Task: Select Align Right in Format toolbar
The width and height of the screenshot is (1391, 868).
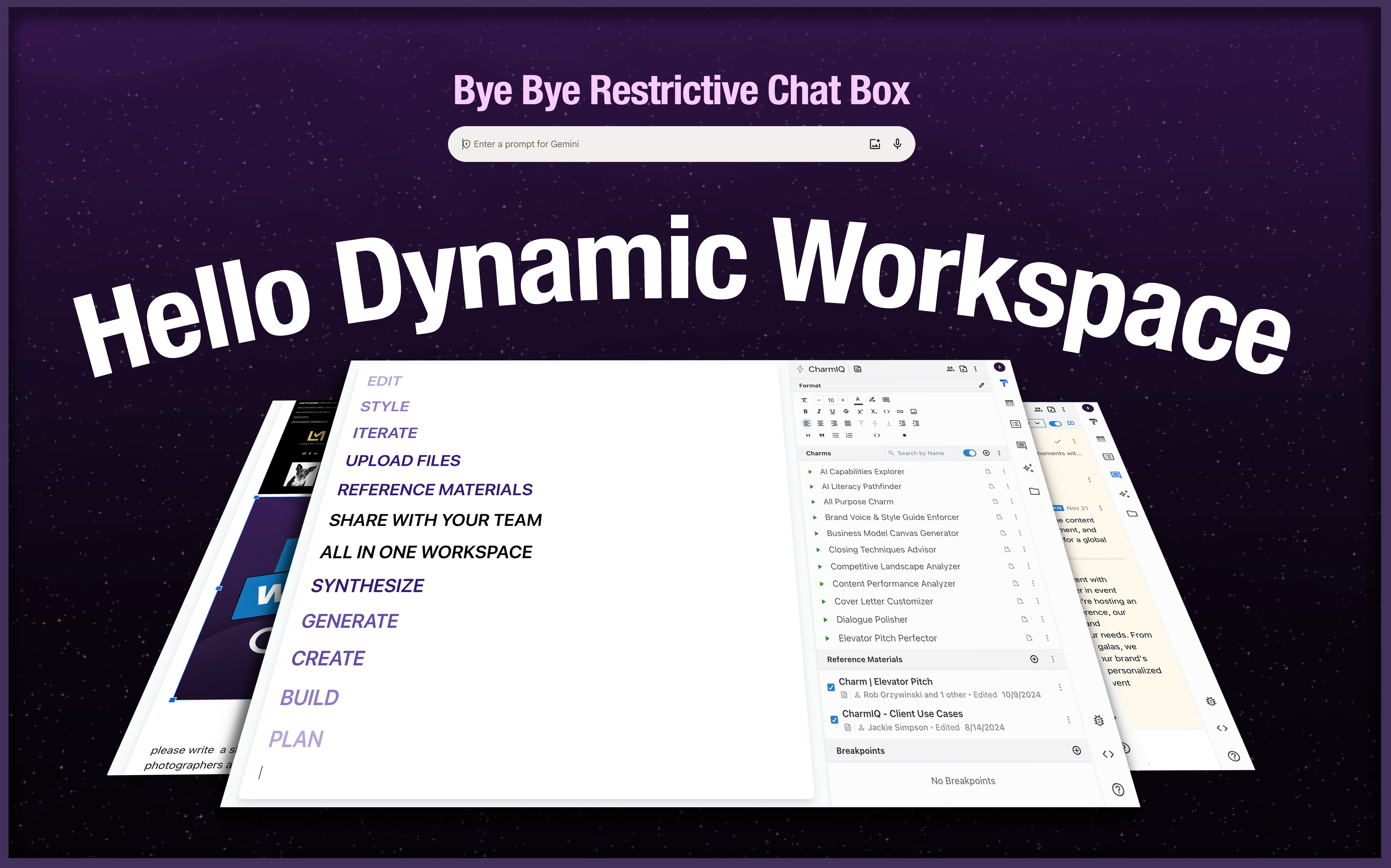Action: tap(834, 424)
